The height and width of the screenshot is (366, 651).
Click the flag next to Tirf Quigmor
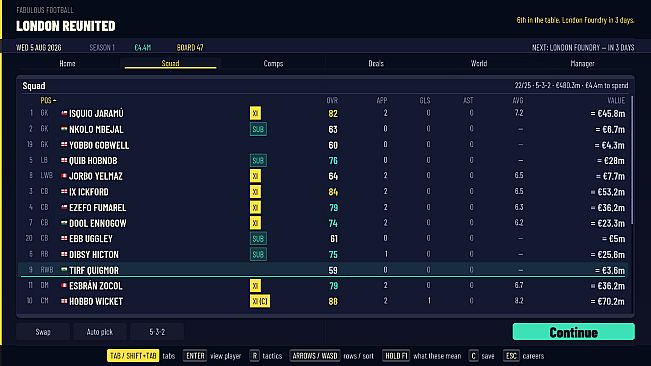[64, 270]
